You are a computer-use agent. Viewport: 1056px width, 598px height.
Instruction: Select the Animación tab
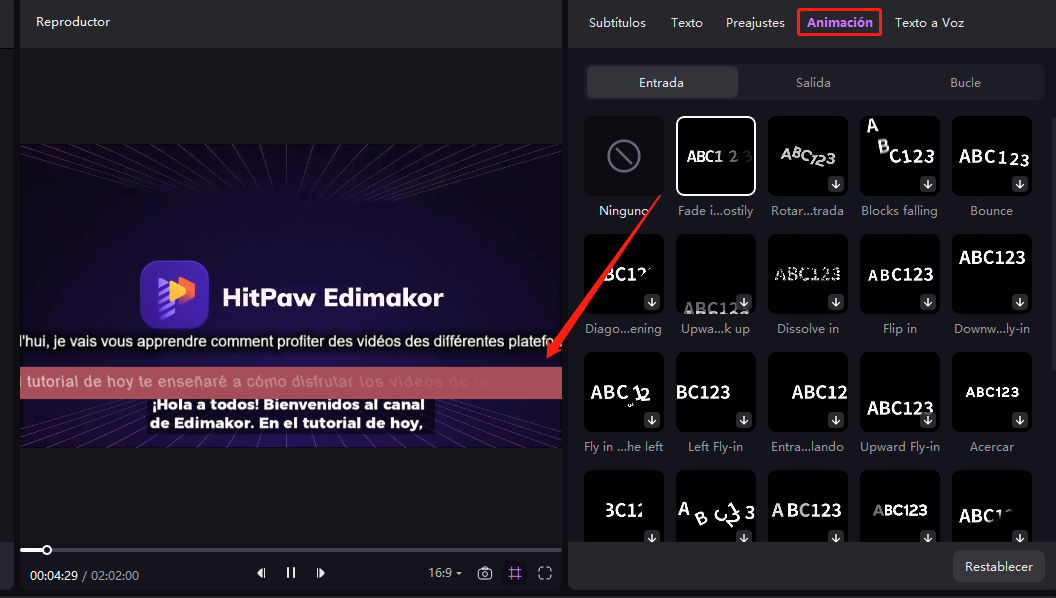(840, 23)
